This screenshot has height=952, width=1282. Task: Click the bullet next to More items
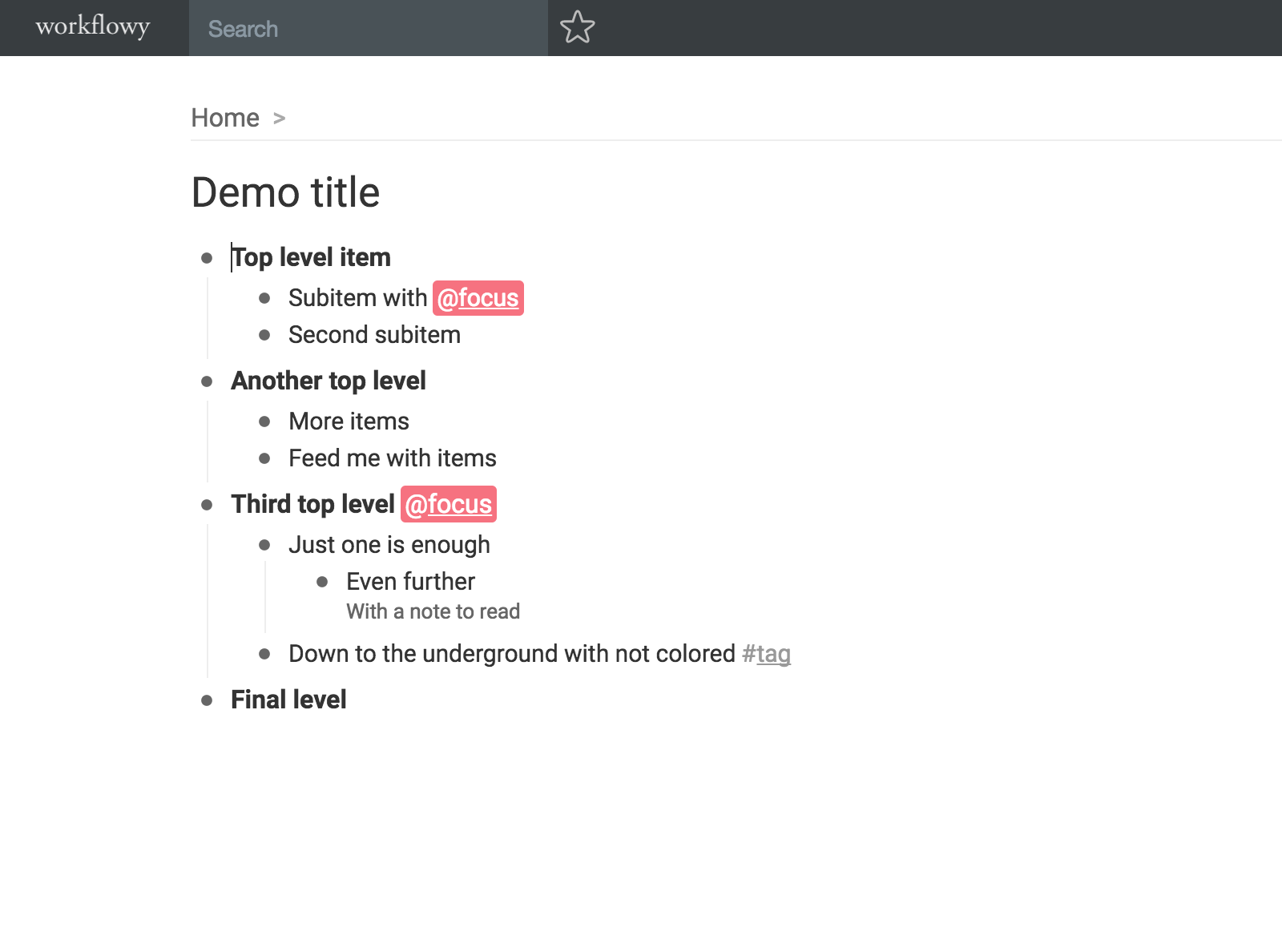click(264, 422)
